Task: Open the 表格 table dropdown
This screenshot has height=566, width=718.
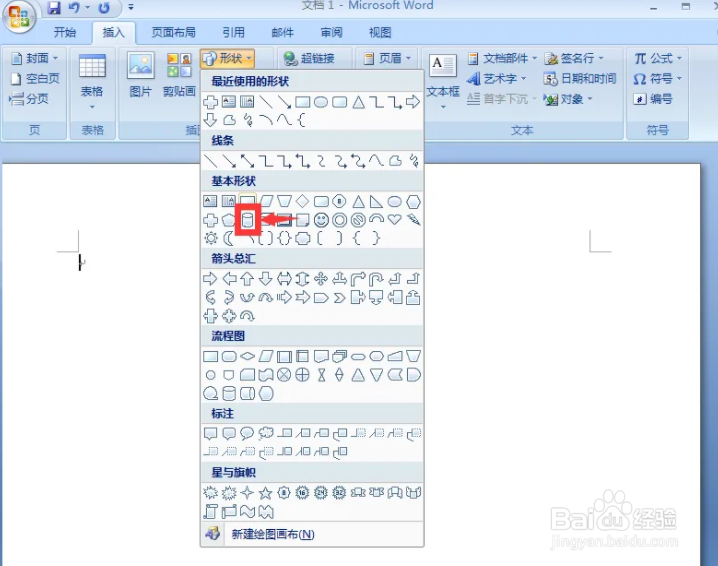Action: [x=92, y=82]
